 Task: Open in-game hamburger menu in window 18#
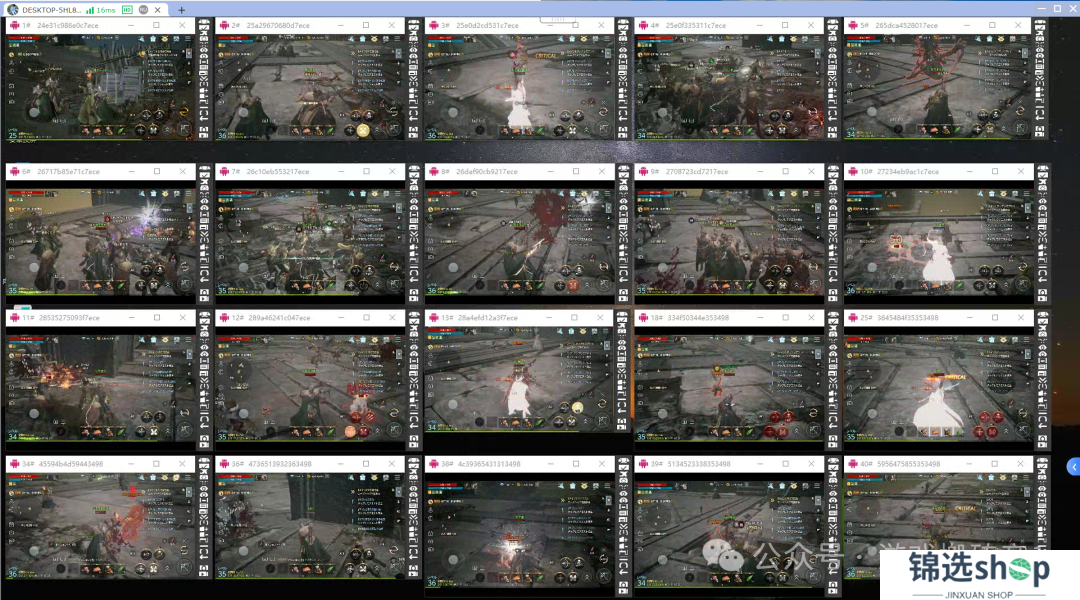(818, 340)
